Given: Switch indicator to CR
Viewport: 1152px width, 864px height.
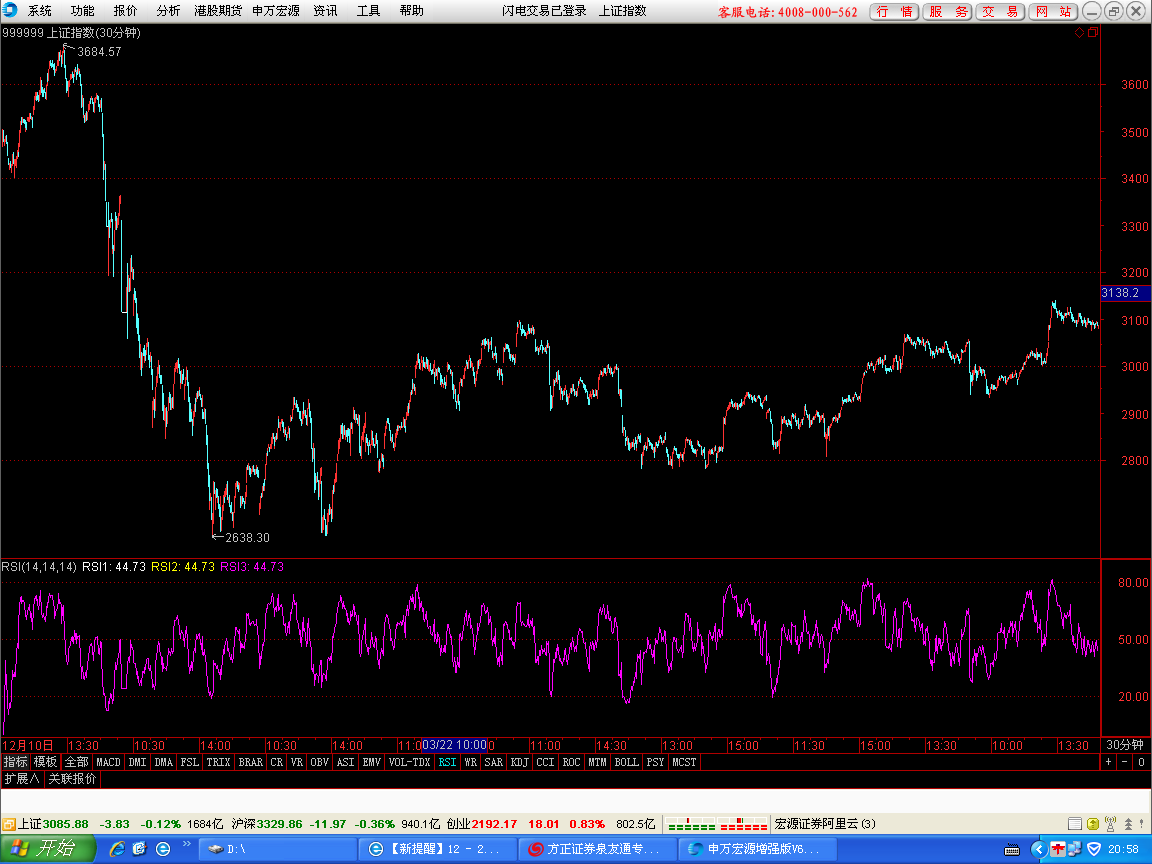Looking at the screenshot, I should pos(276,762).
